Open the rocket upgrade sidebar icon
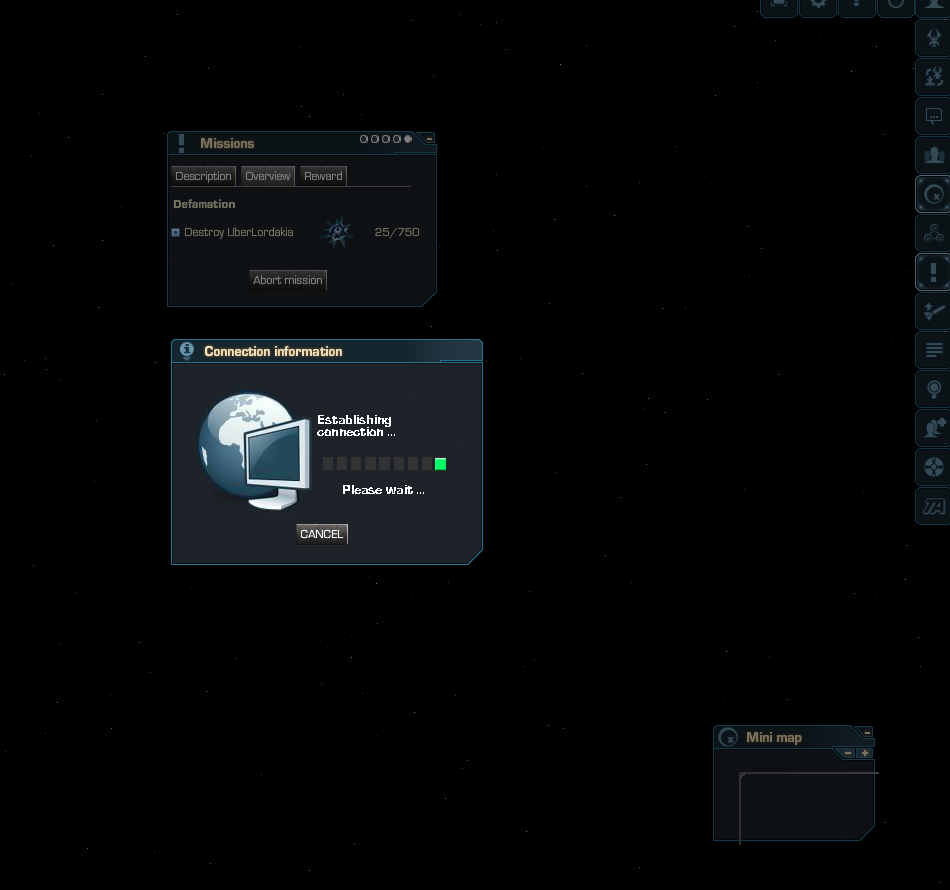The height and width of the screenshot is (890, 950). tap(934, 311)
